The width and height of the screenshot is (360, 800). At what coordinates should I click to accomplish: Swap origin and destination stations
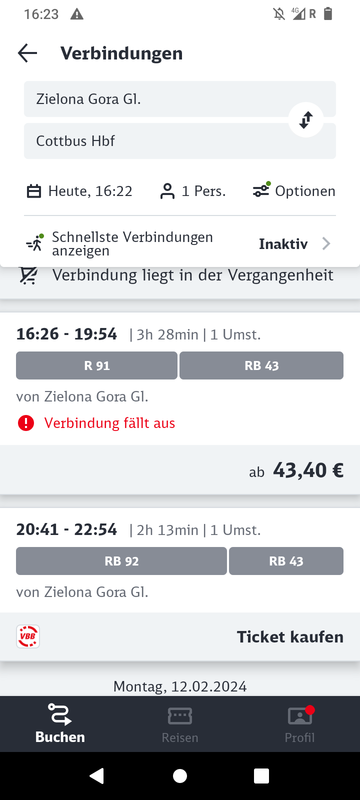[x=305, y=120]
